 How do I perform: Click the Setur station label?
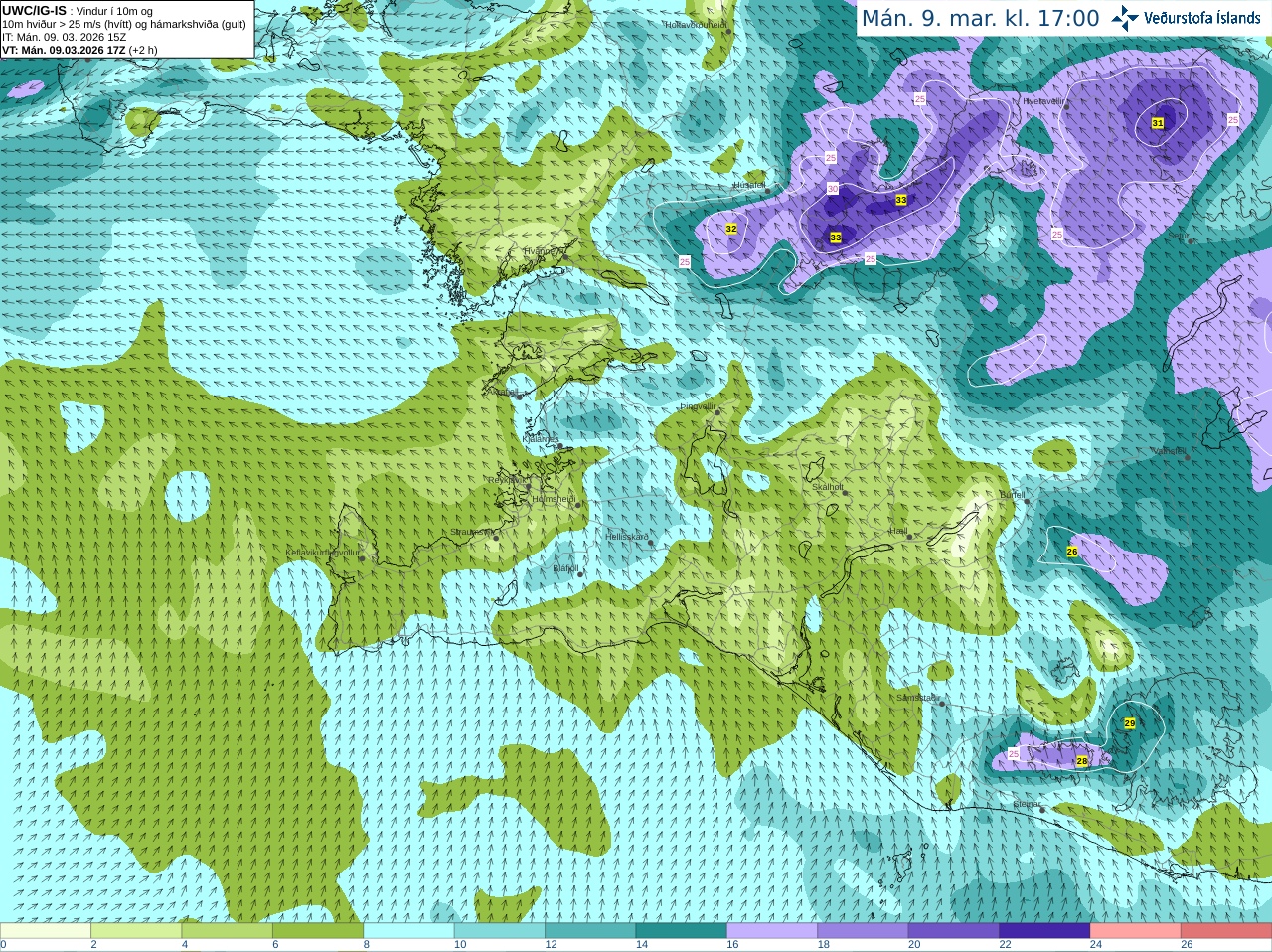pos(1179,236)
